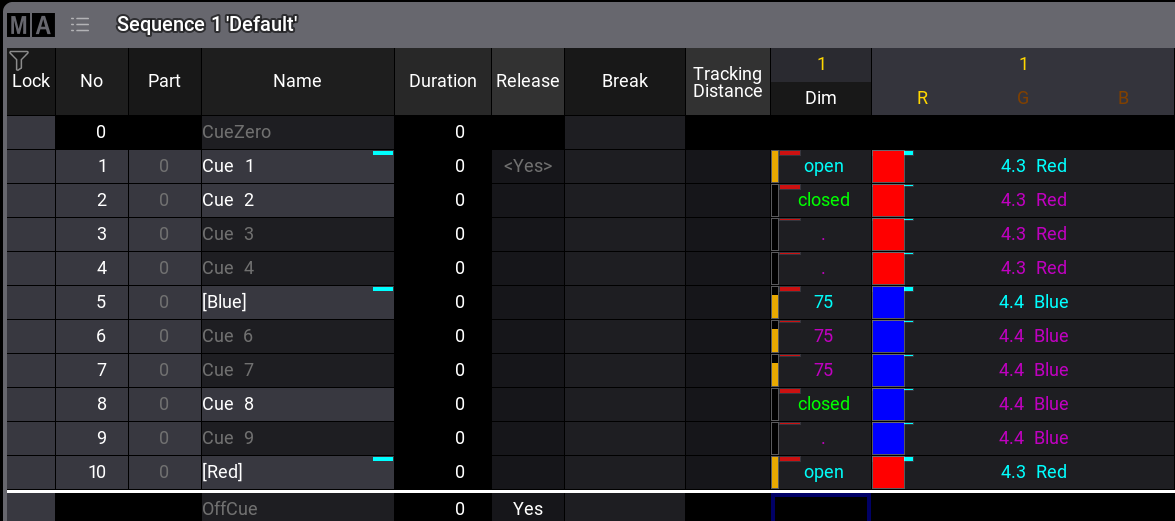Click the red color swatch in Cue 1
This screenshot has height=521, width=1175.
[888, 166]
